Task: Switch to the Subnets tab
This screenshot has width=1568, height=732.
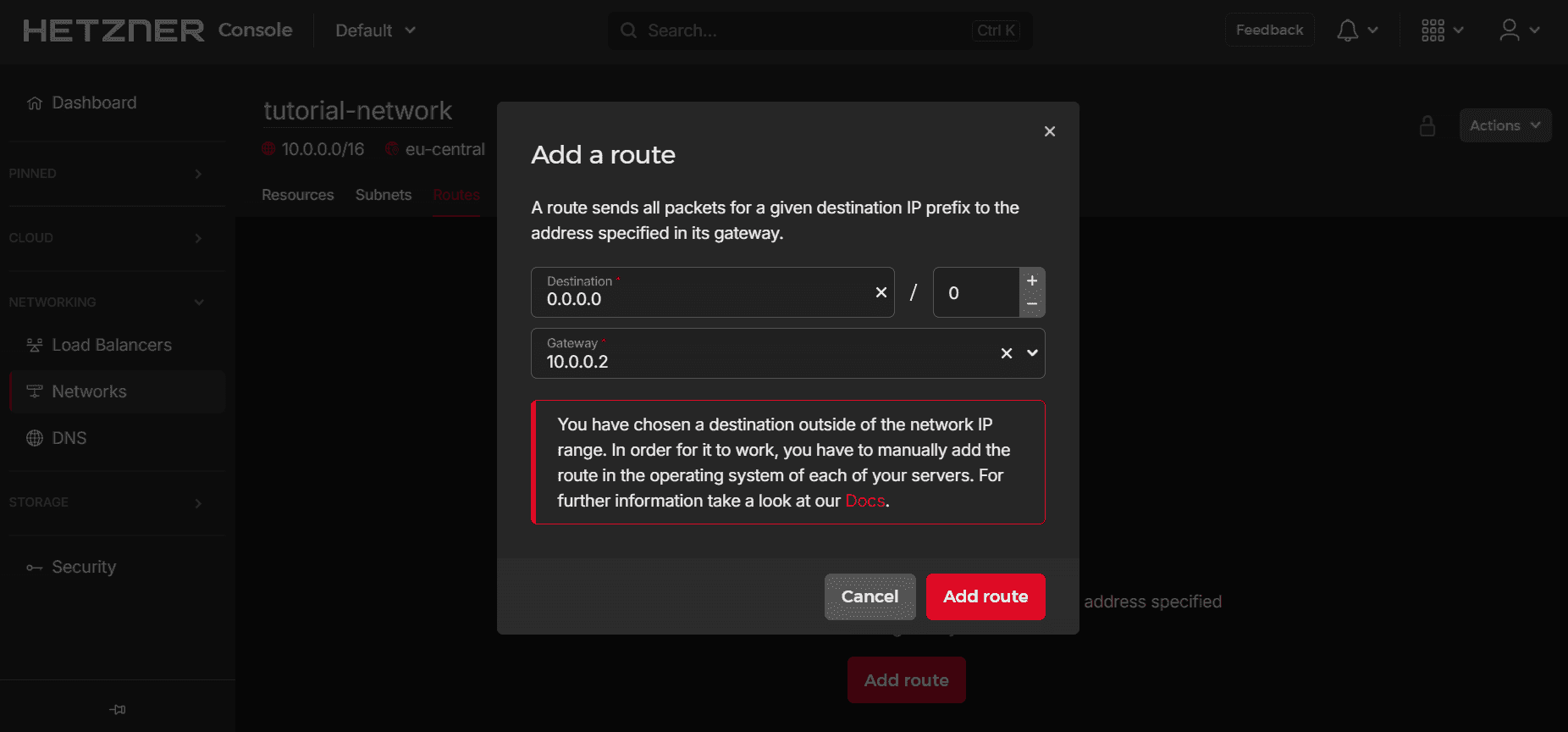Action: [x=383, y=195]
